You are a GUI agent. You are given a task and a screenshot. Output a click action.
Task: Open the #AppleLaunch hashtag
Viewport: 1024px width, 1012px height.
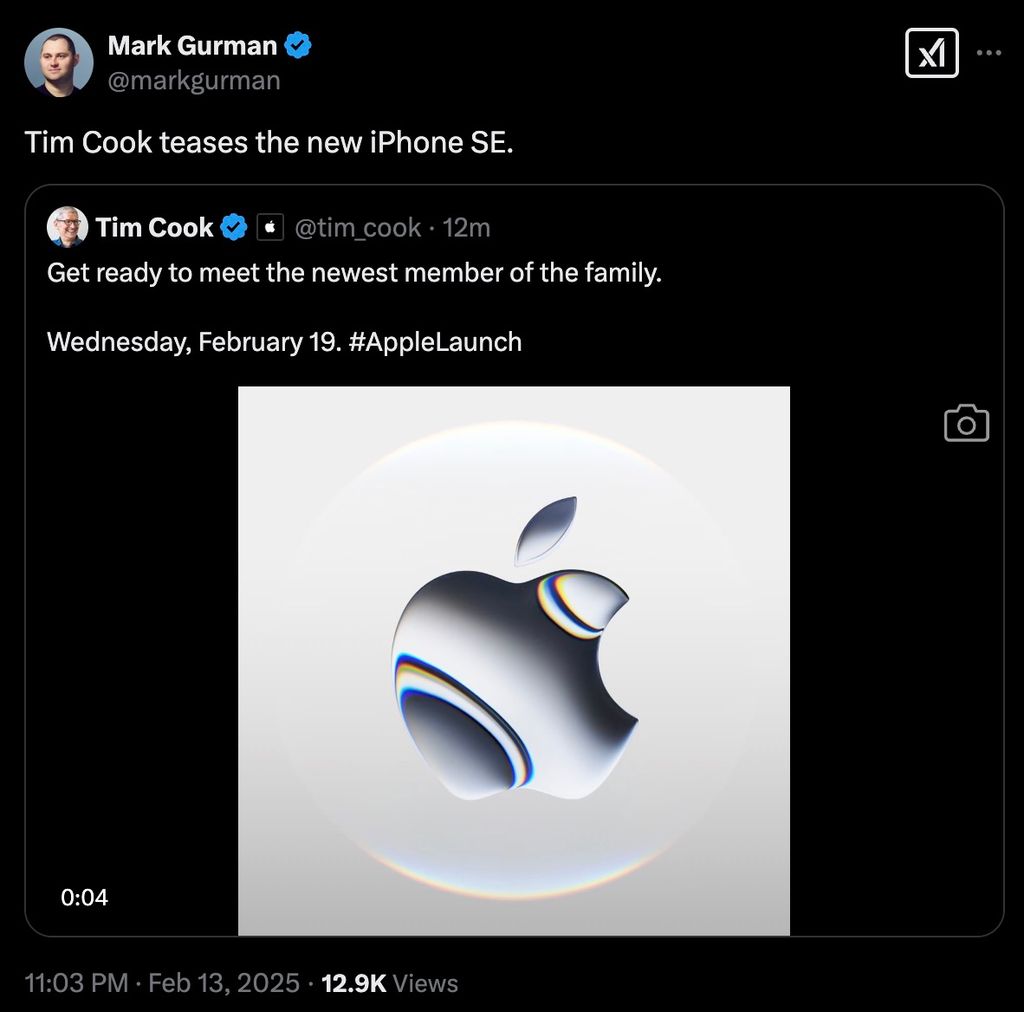[435, 341]
